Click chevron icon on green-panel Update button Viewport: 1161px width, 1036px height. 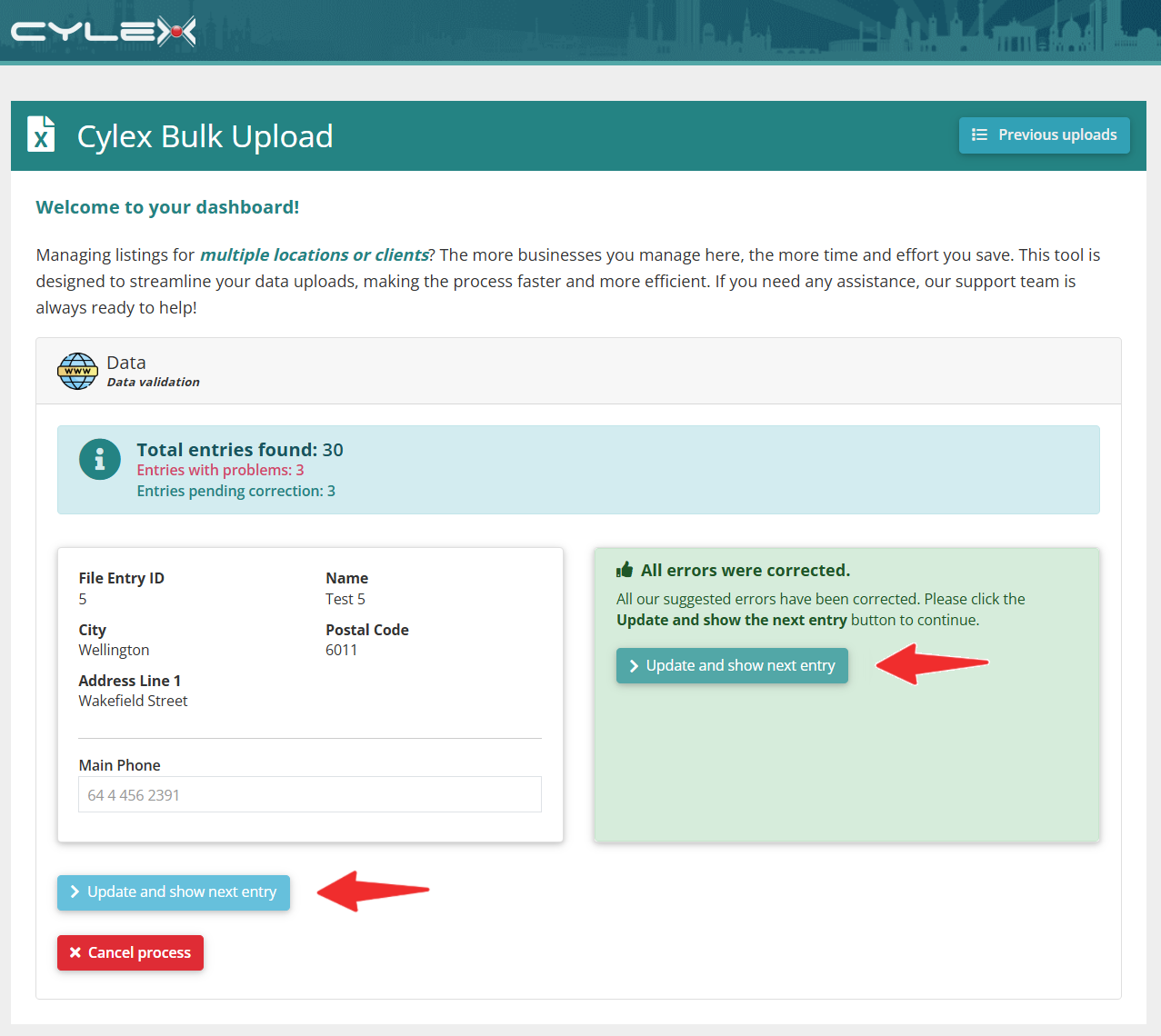634,666
